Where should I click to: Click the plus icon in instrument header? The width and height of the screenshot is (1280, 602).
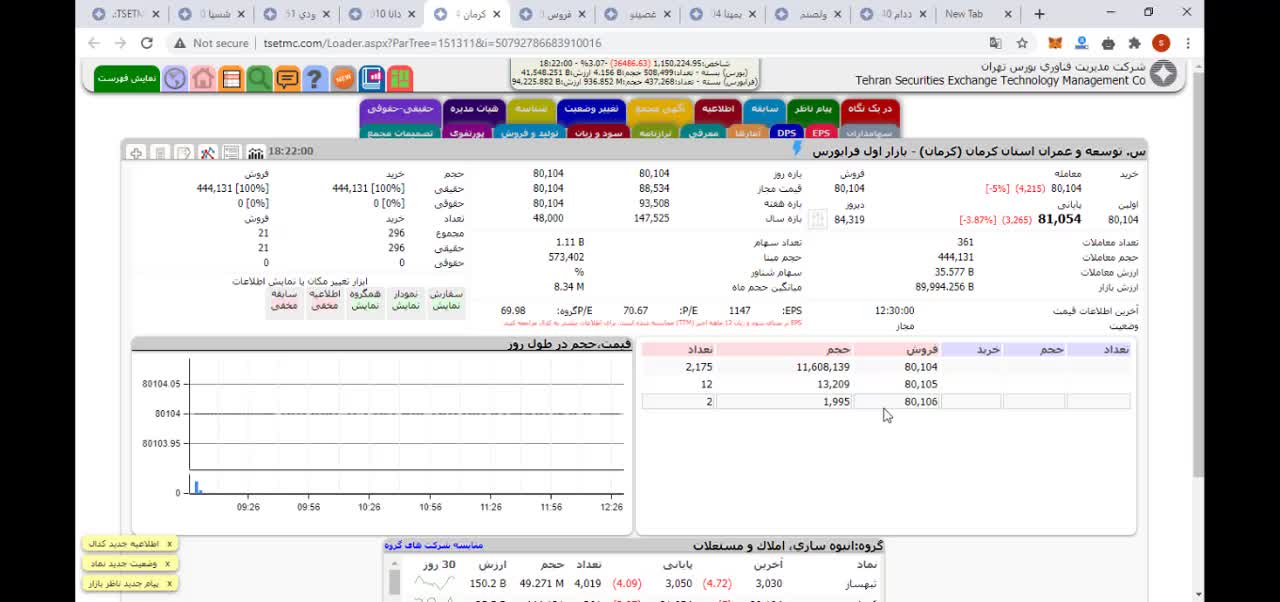[135, 152]
